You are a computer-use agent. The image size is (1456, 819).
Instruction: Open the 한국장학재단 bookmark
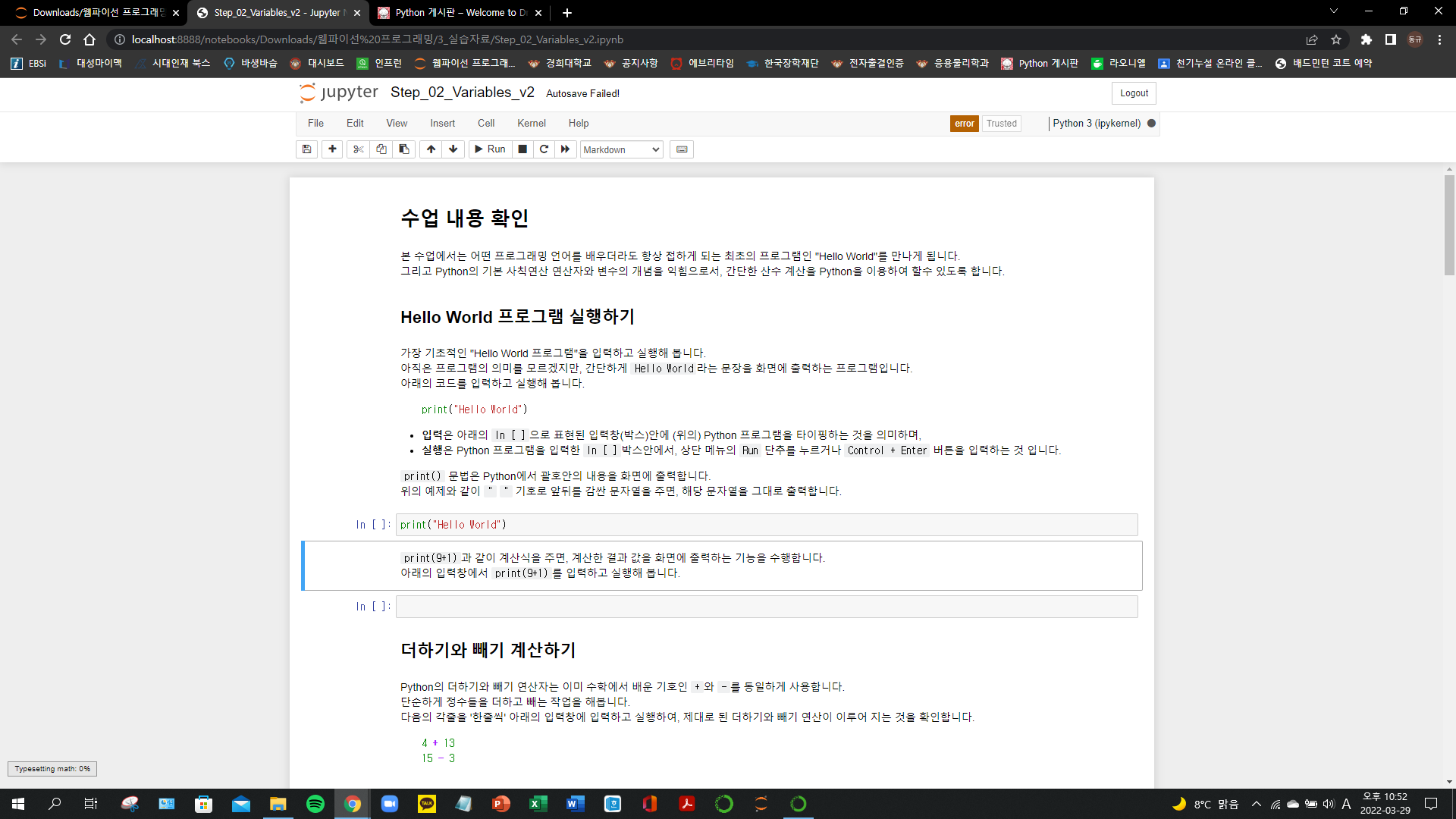coord(783,64)
